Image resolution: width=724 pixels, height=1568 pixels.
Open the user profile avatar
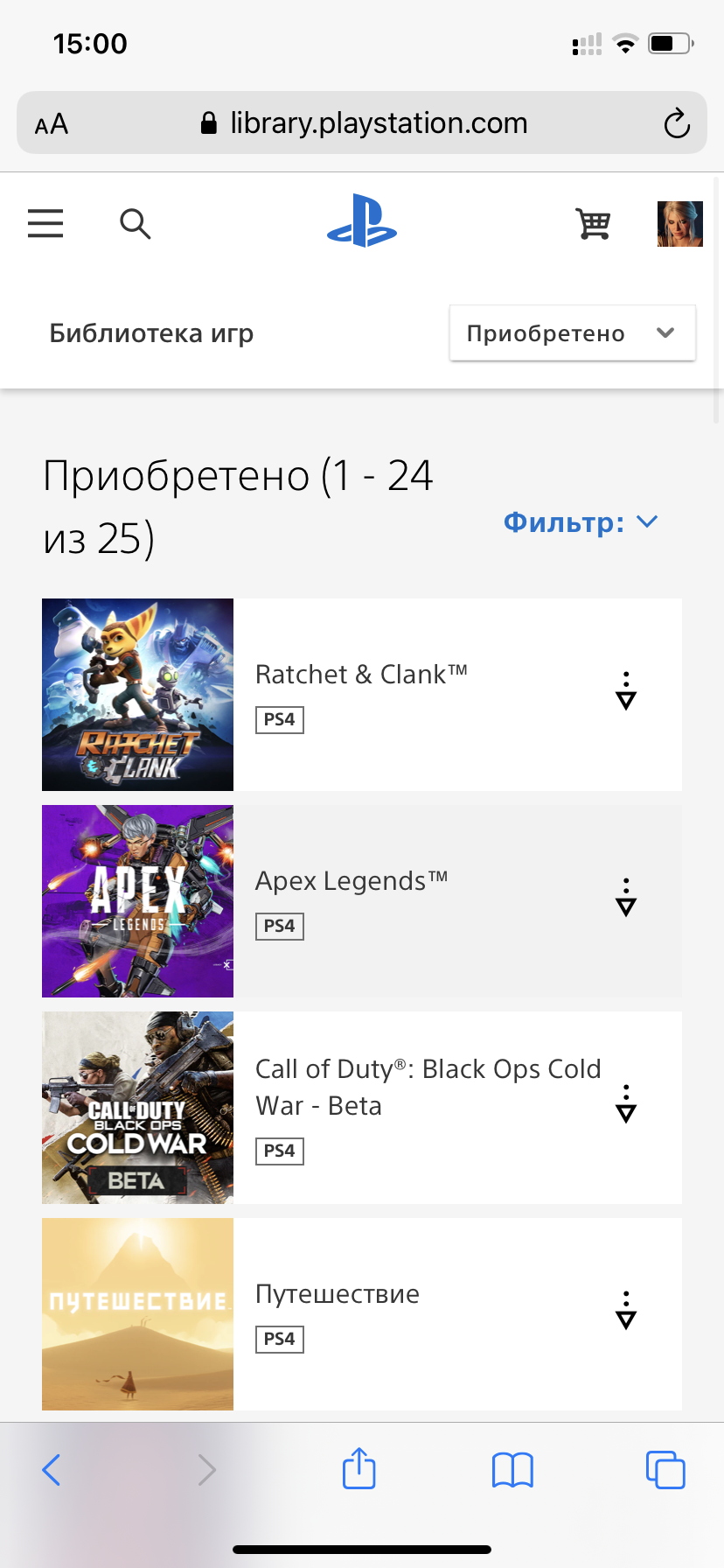pyautogui.click(x=679, y=224)
